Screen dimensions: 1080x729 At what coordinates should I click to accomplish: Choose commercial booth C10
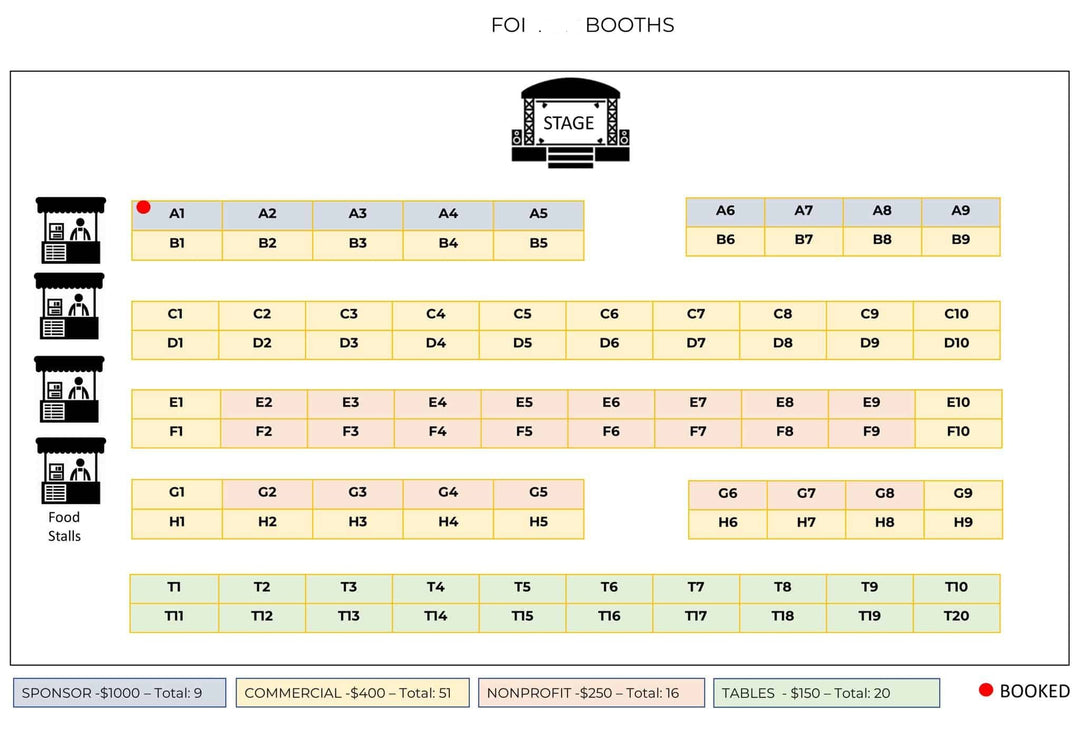[x=957, y=316]
